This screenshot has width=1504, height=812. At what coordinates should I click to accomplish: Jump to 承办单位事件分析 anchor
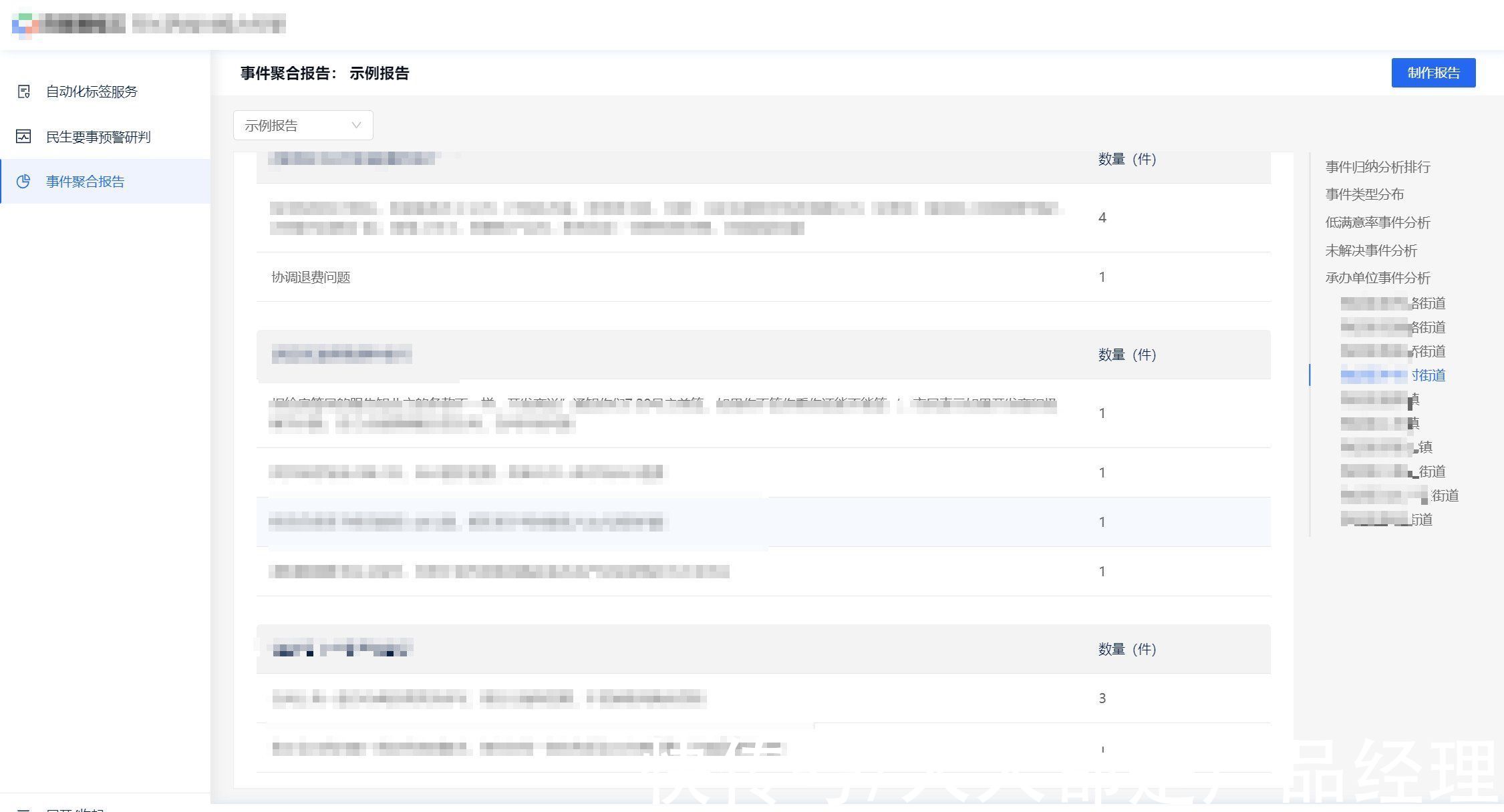tap(1377, 278)
